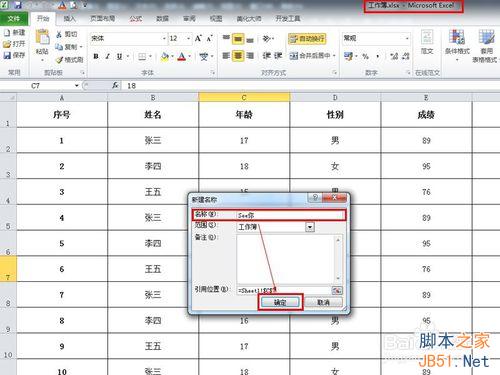Switch to the 审阅 Review tab

189,19
